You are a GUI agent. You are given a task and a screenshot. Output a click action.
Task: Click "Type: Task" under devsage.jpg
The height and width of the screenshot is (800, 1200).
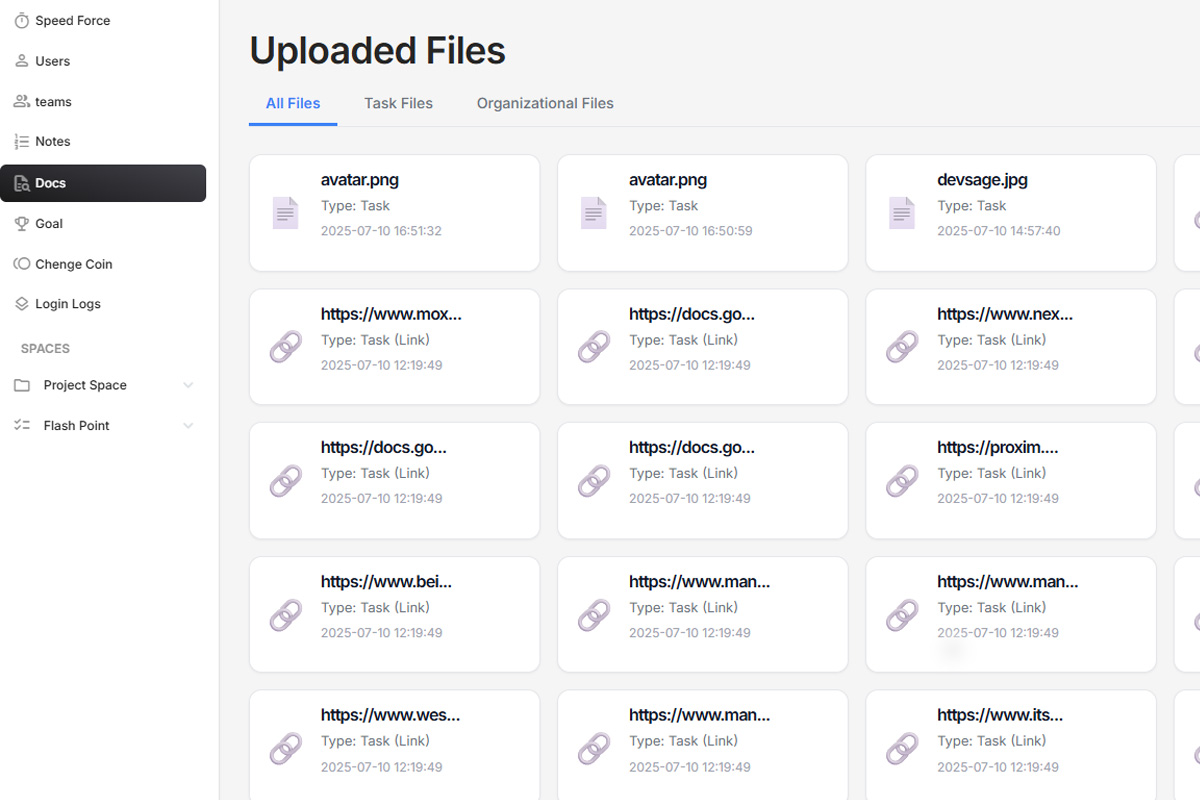point(971,206)
